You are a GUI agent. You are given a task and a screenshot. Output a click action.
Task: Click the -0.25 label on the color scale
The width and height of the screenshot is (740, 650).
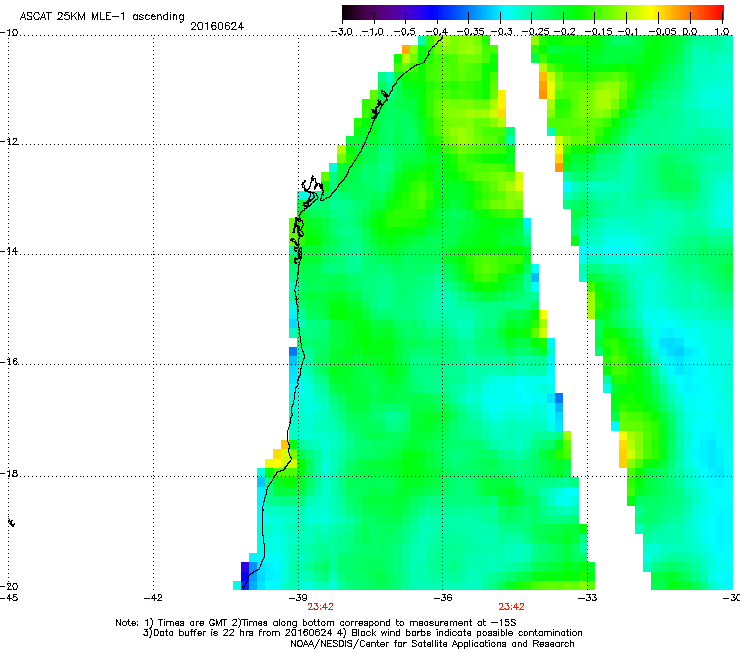[536, 32]
